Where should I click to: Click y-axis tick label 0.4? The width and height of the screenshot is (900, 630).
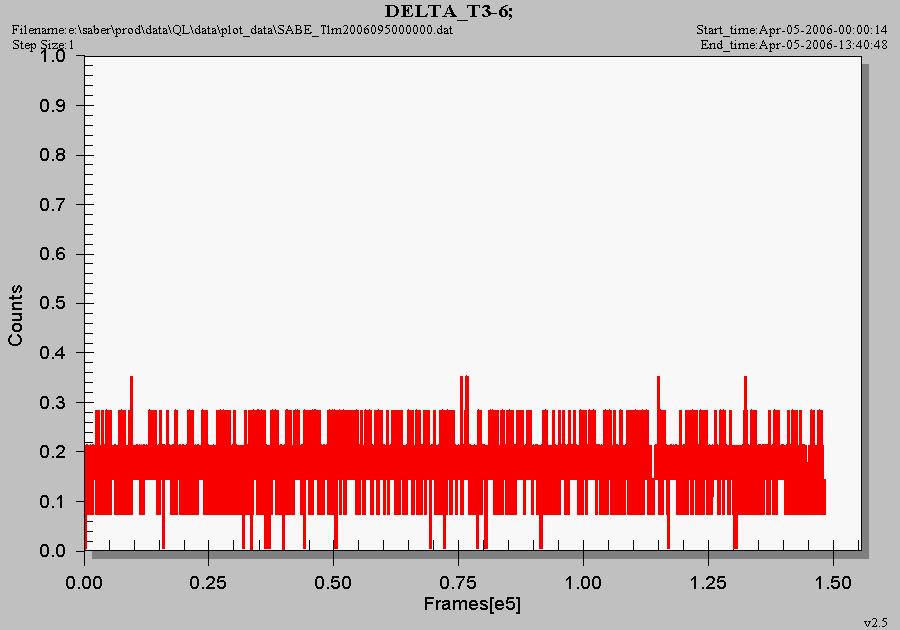click(x=52, y=353)
